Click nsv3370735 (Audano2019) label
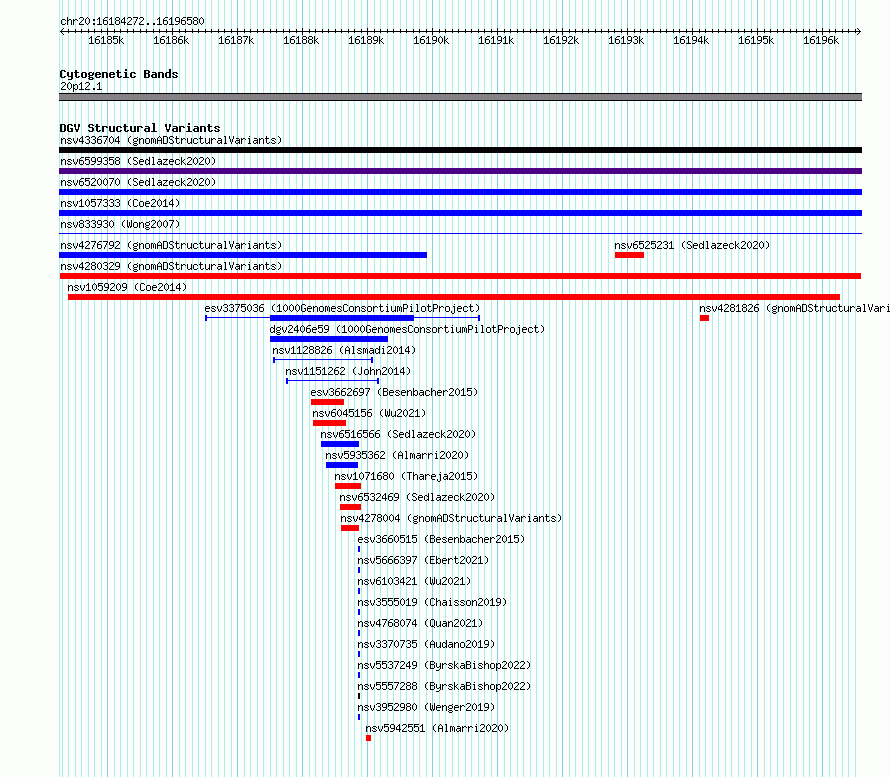This screenshot has width=890, height=777. click(426, 644)
